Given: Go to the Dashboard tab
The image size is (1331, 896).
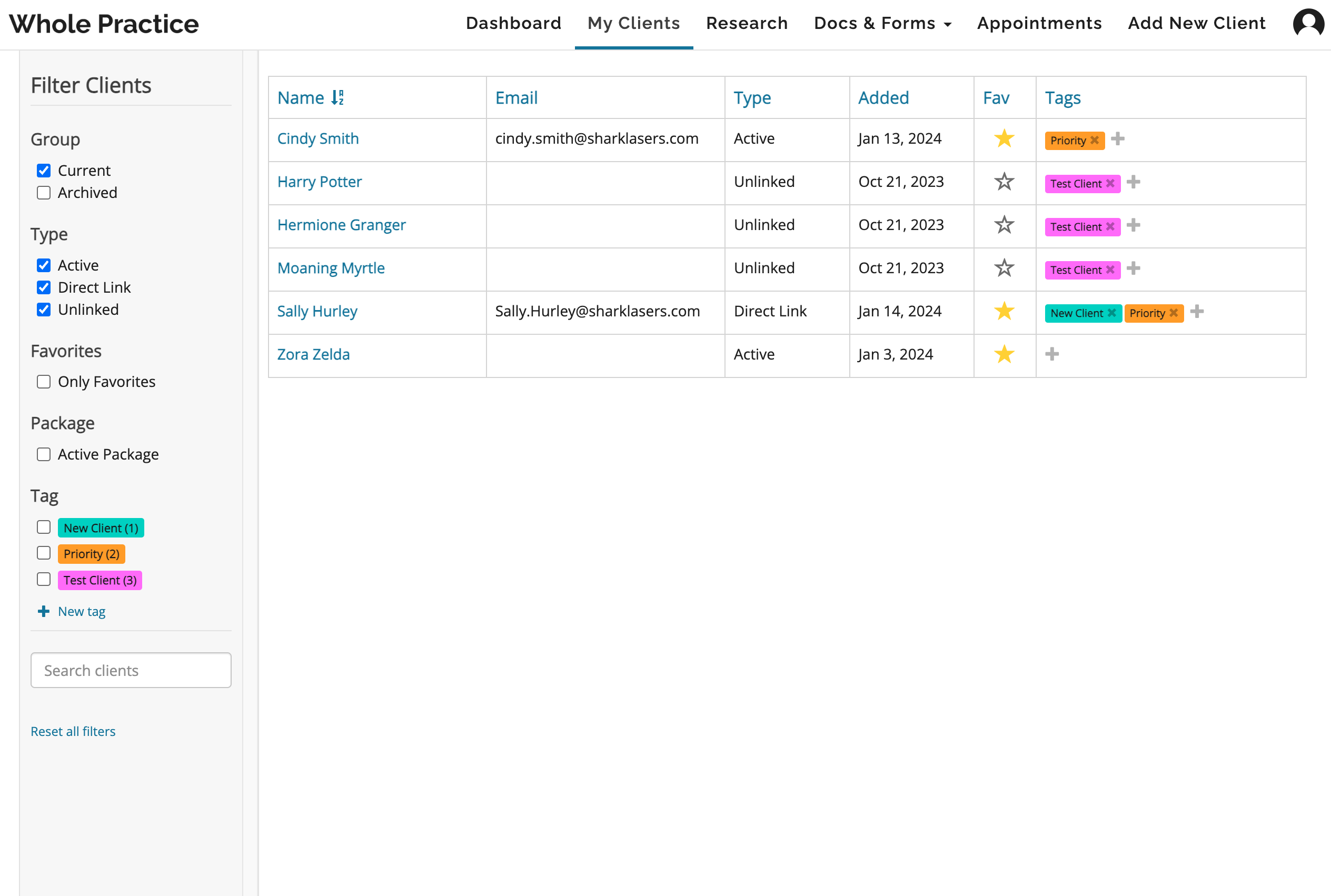Looking at the screenshot, I should pos(513,24).
